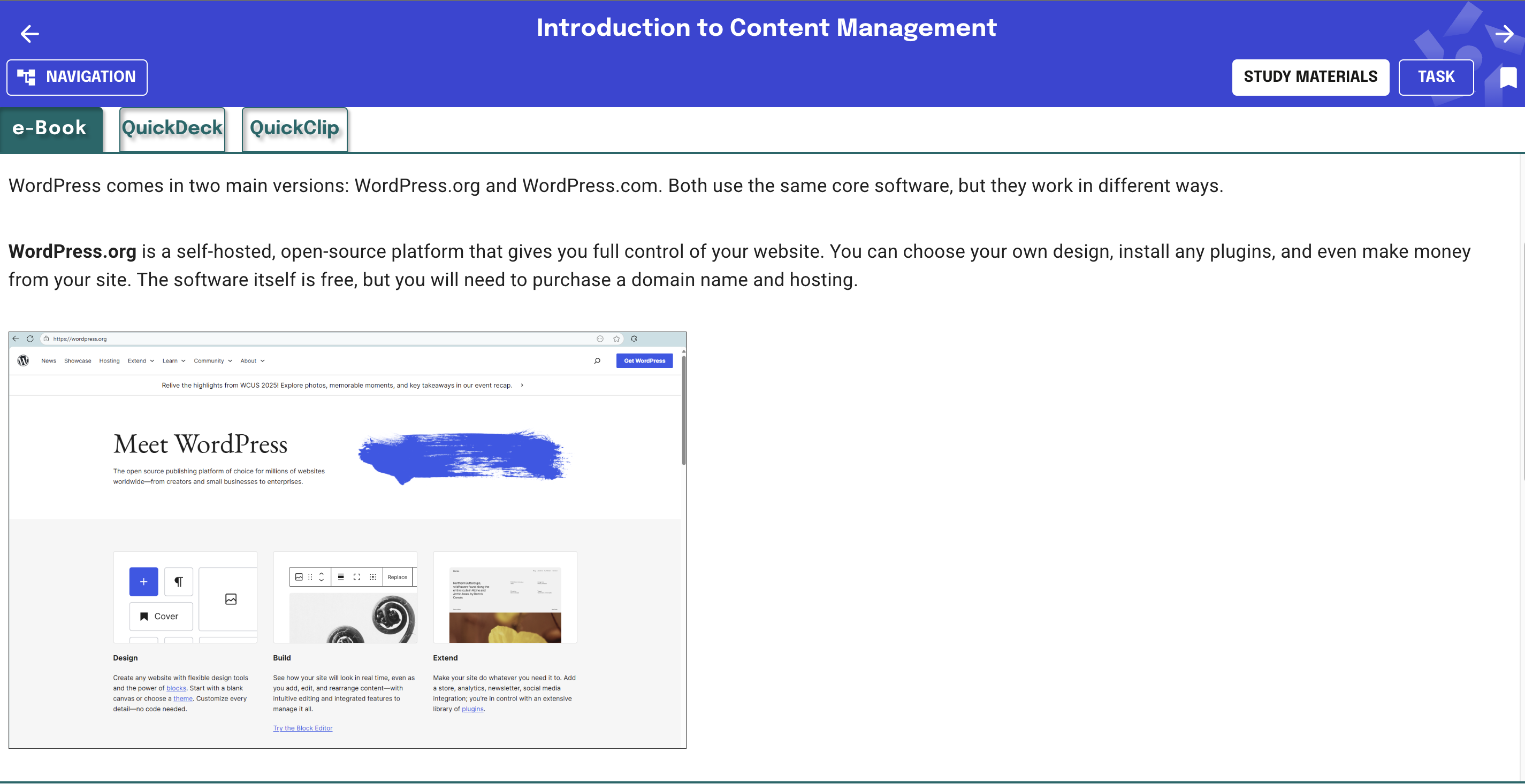This screenshot has width=1525, height=784.
Task: Click the blocks link in the Design description
Action: pos(177,688)
